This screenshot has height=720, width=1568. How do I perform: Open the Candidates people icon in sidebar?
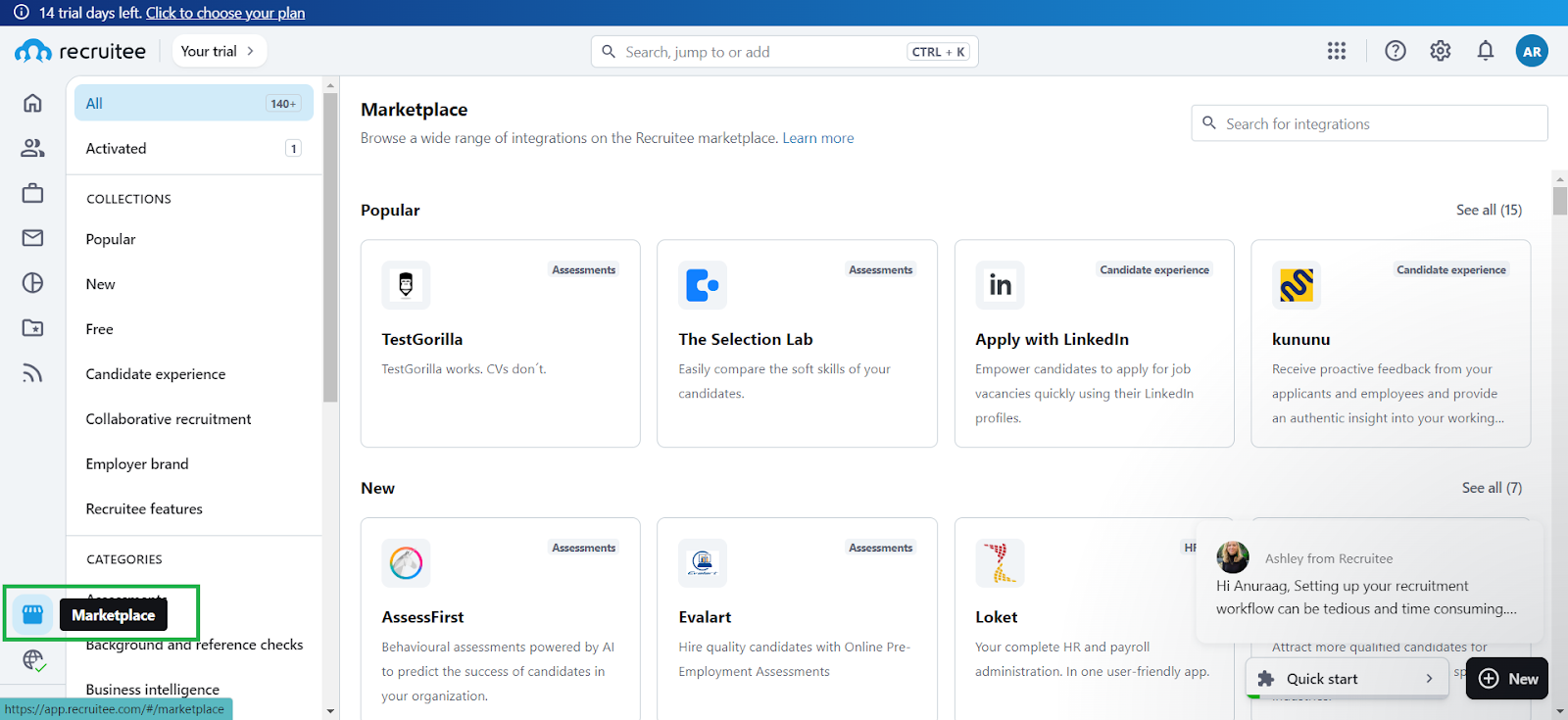(x=32, y=148)
